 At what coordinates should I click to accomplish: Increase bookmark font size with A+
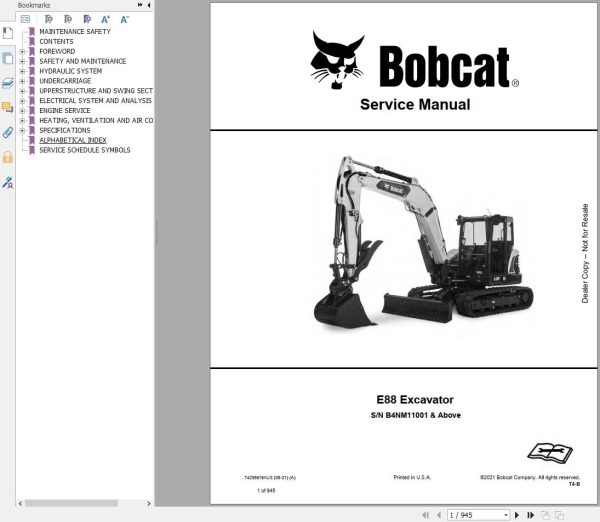click(x=106, y=19)
